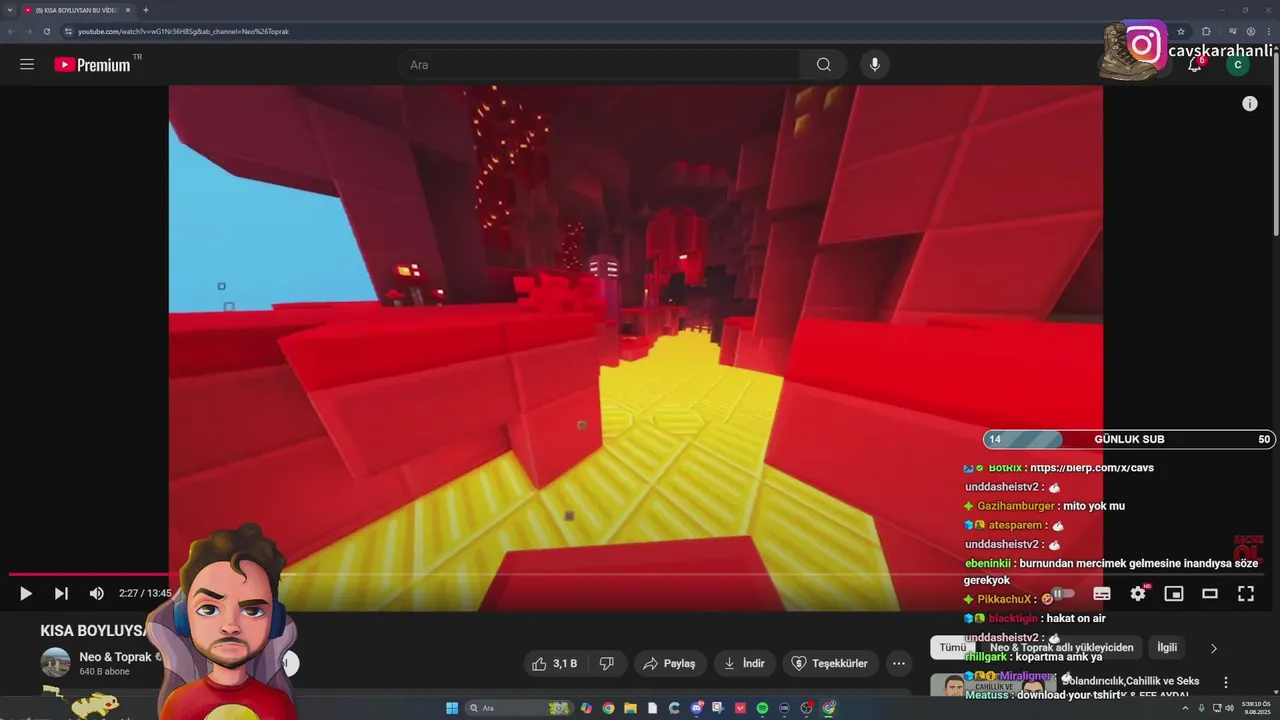Select Neo & Toprak adlı yükleyiciden chip

(1061, 647)
